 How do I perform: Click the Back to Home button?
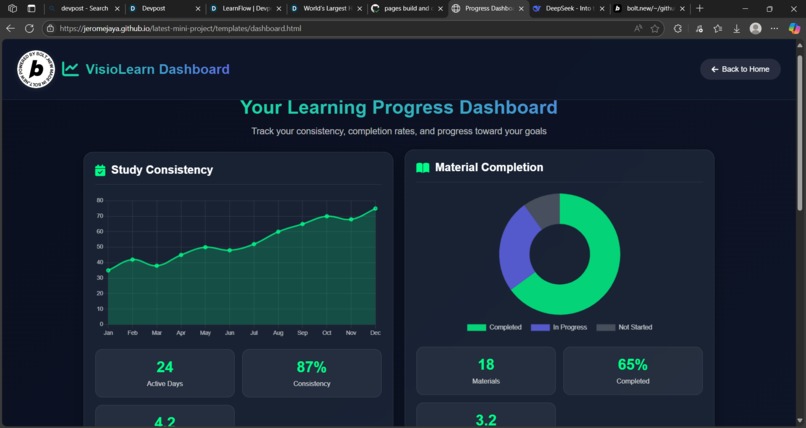(x=740, y=69)
